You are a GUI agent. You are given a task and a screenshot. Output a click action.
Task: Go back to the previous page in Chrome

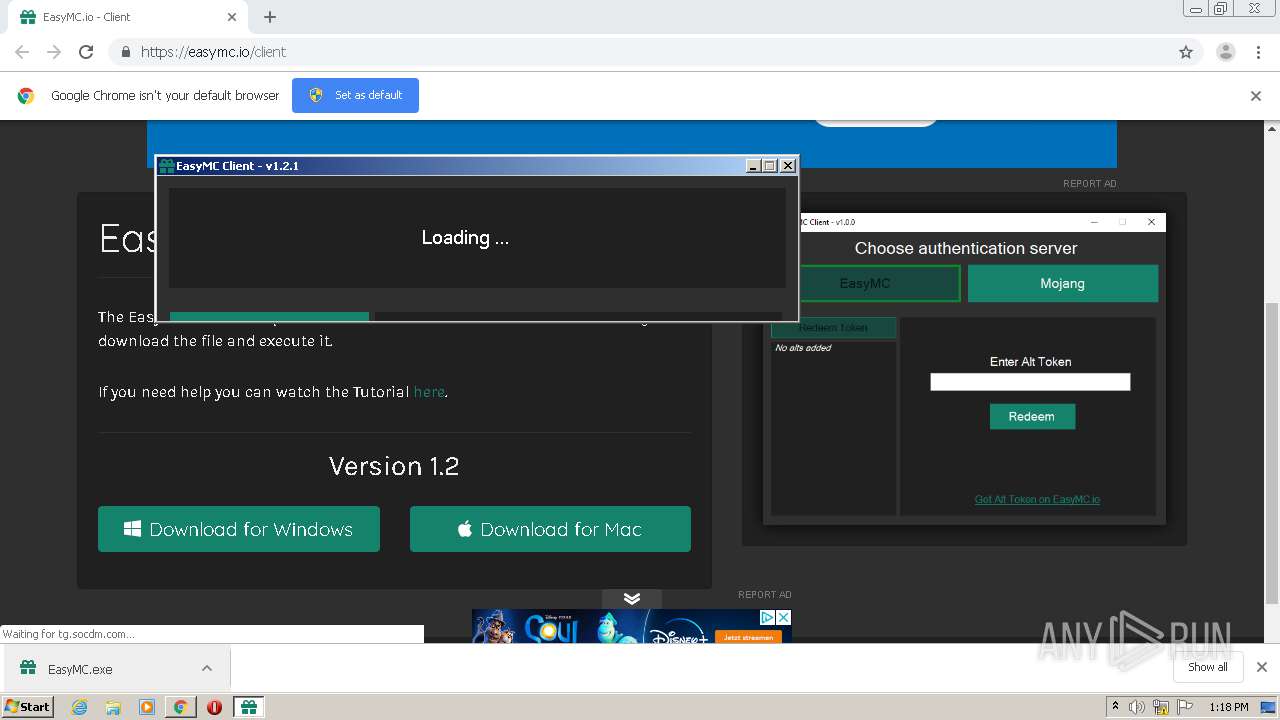pyautogui.click(x=22, y=52)
